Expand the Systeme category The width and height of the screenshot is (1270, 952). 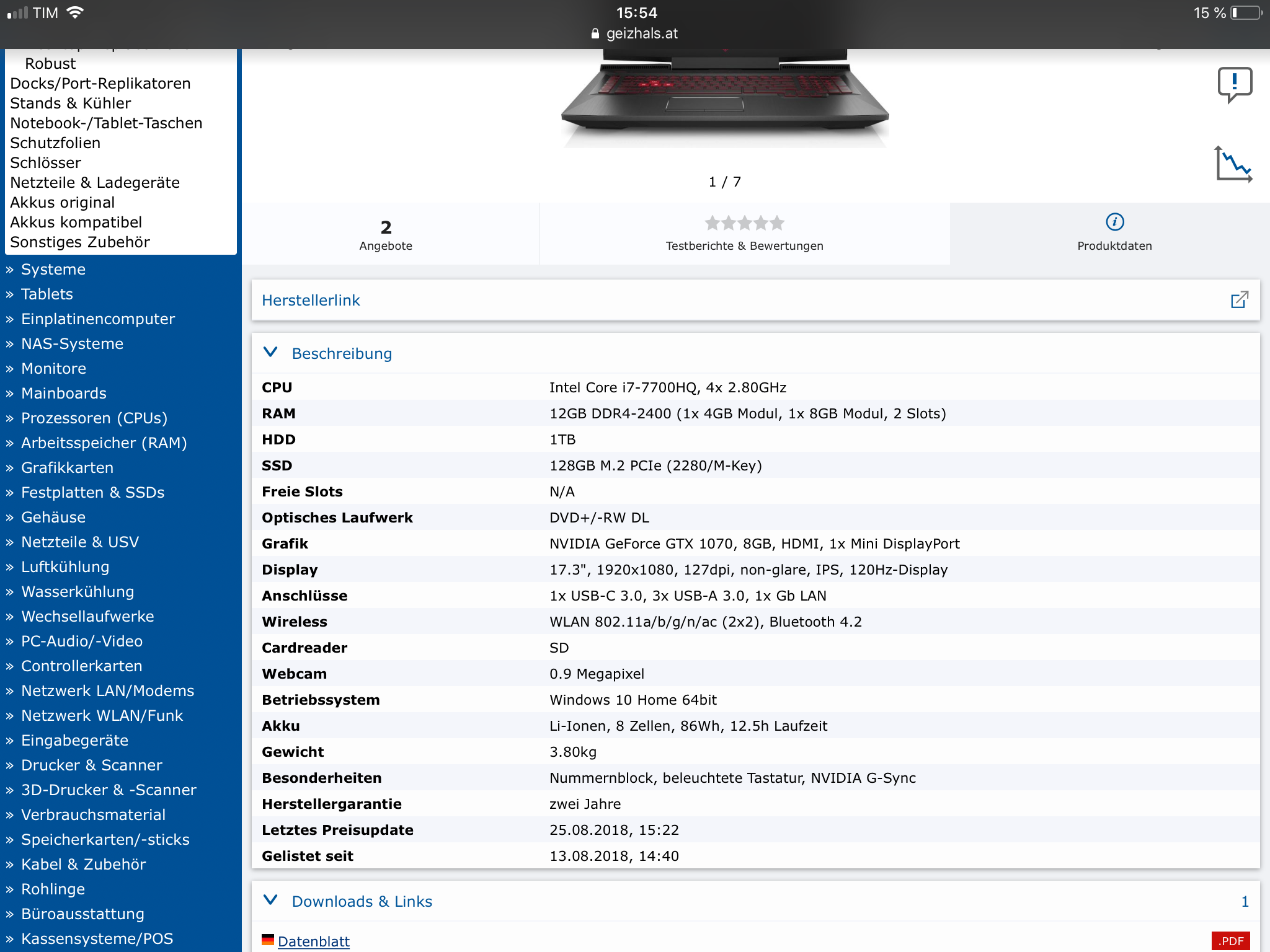[x=53, y=270]
